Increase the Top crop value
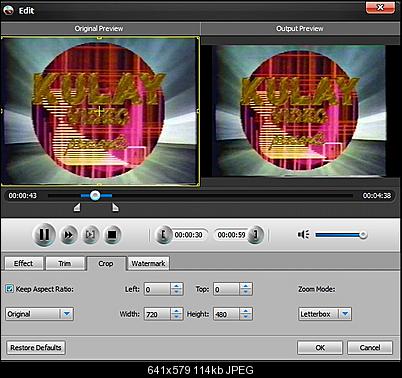402x378 pixels. pyautogui.click(x=246, y=286)
